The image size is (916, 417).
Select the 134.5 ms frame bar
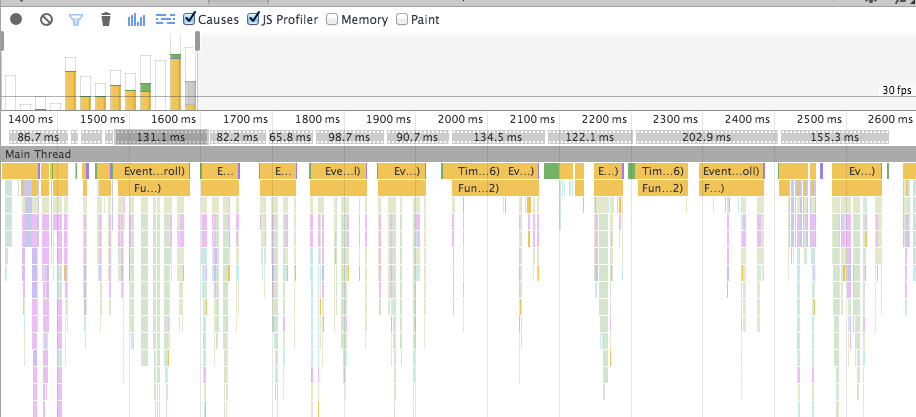(498, 137)
